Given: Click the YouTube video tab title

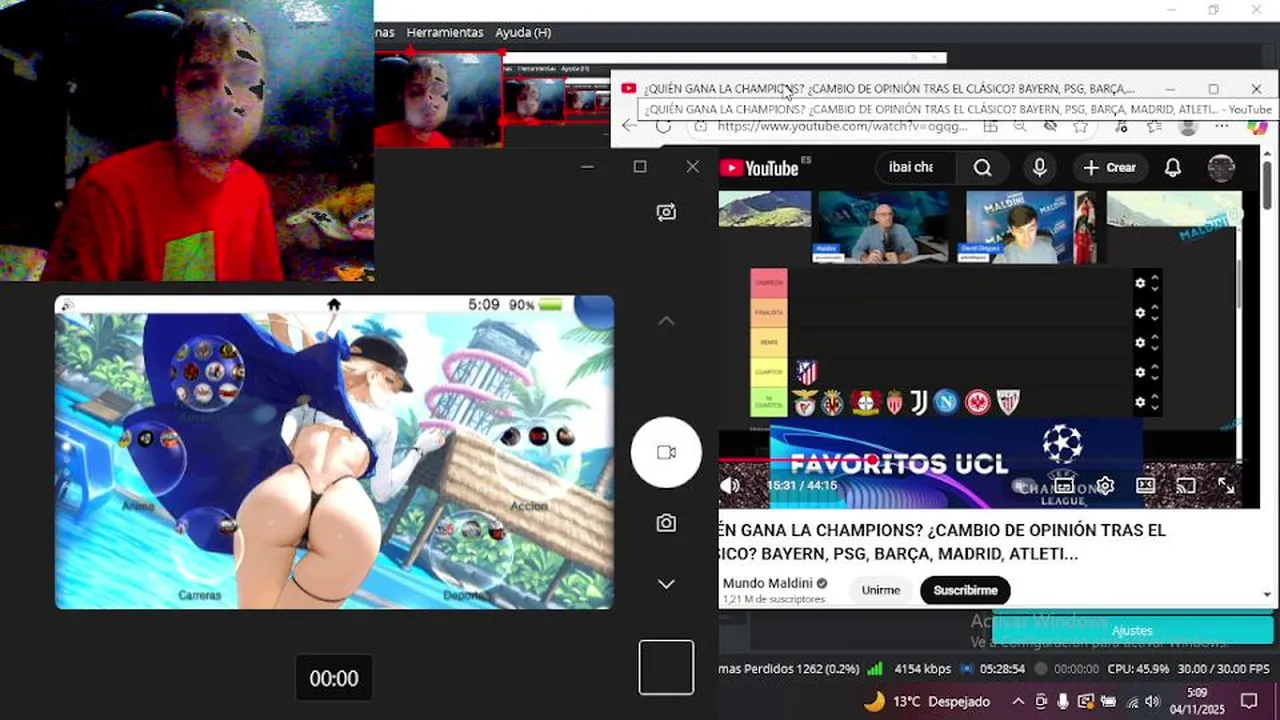Looking at the screenshot, I should pyautogui.click(x=889, y=89).
